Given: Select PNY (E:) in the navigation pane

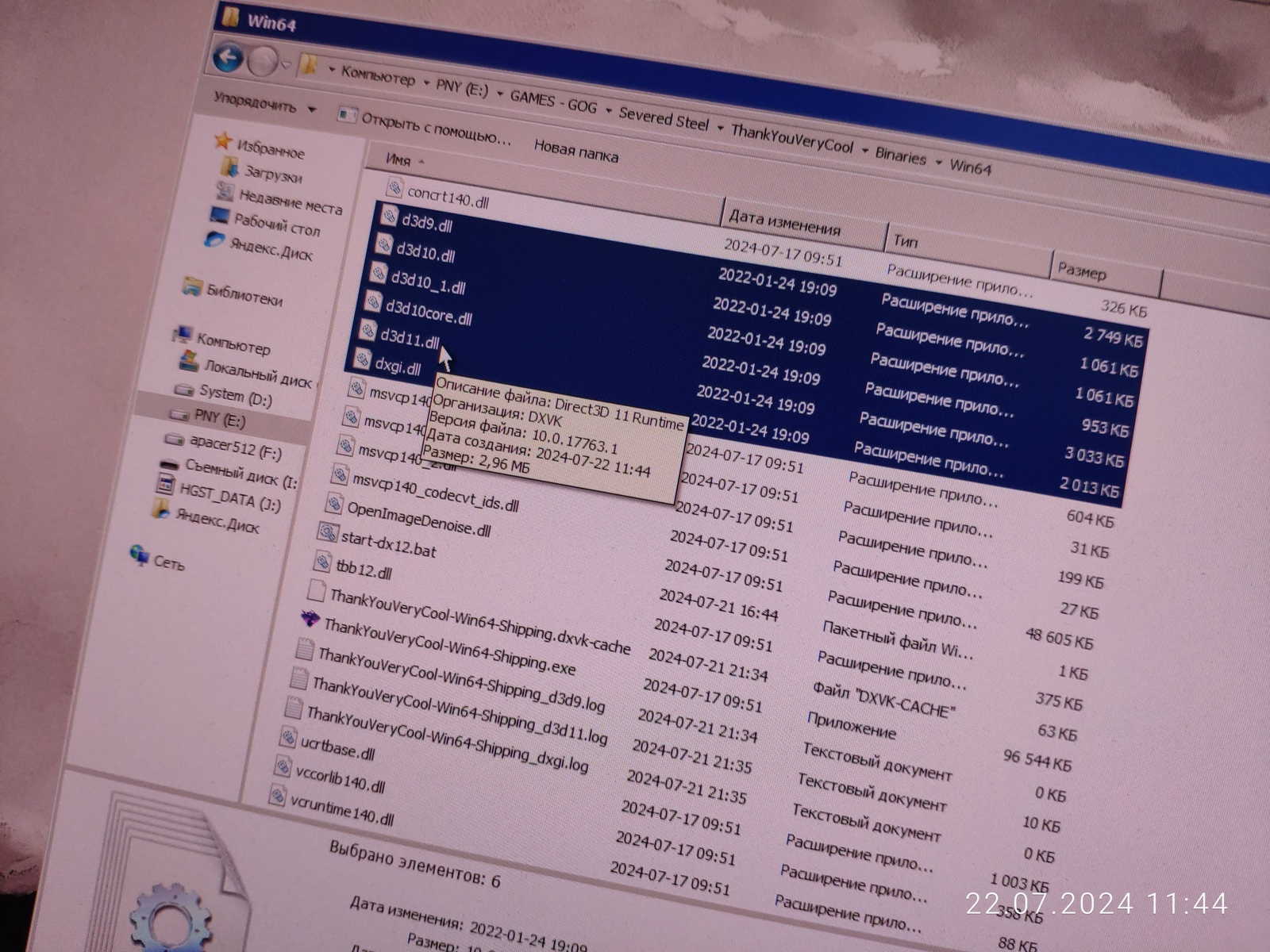Looking at the screenshot, I should pyautogui.click(x=220, y=417).
